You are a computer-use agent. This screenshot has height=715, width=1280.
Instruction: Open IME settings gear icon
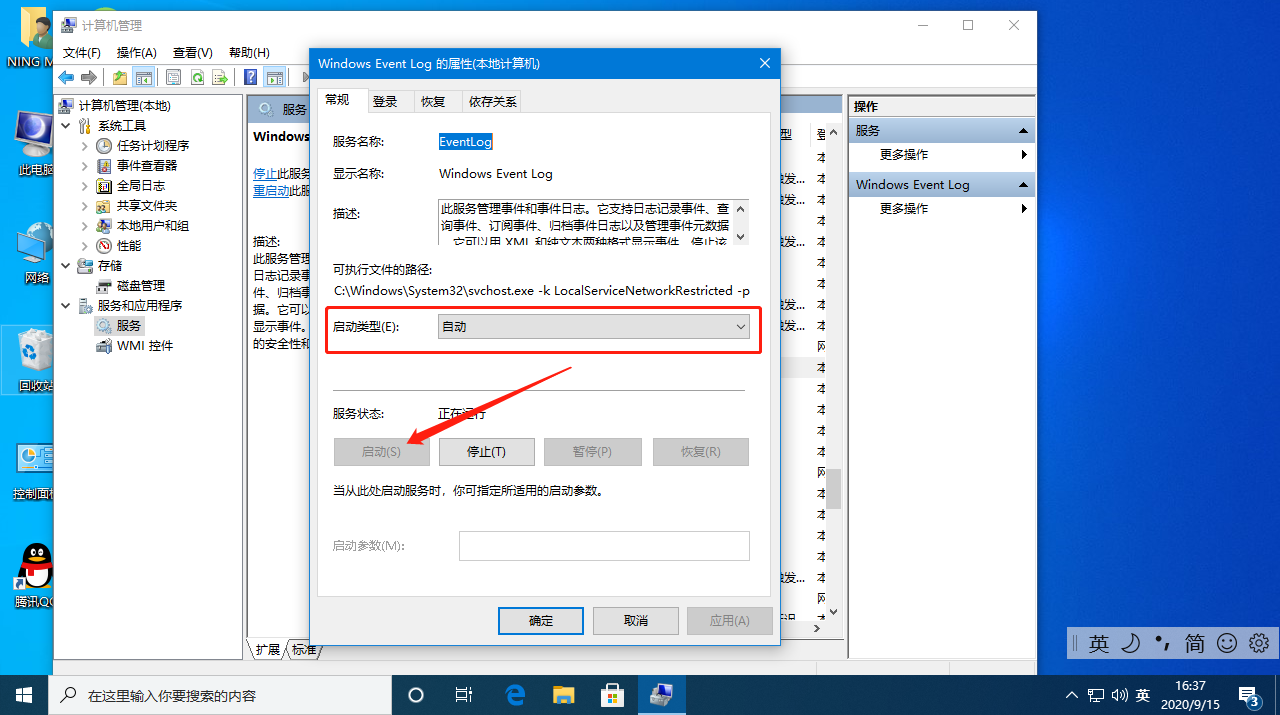tap(1259, 643)
